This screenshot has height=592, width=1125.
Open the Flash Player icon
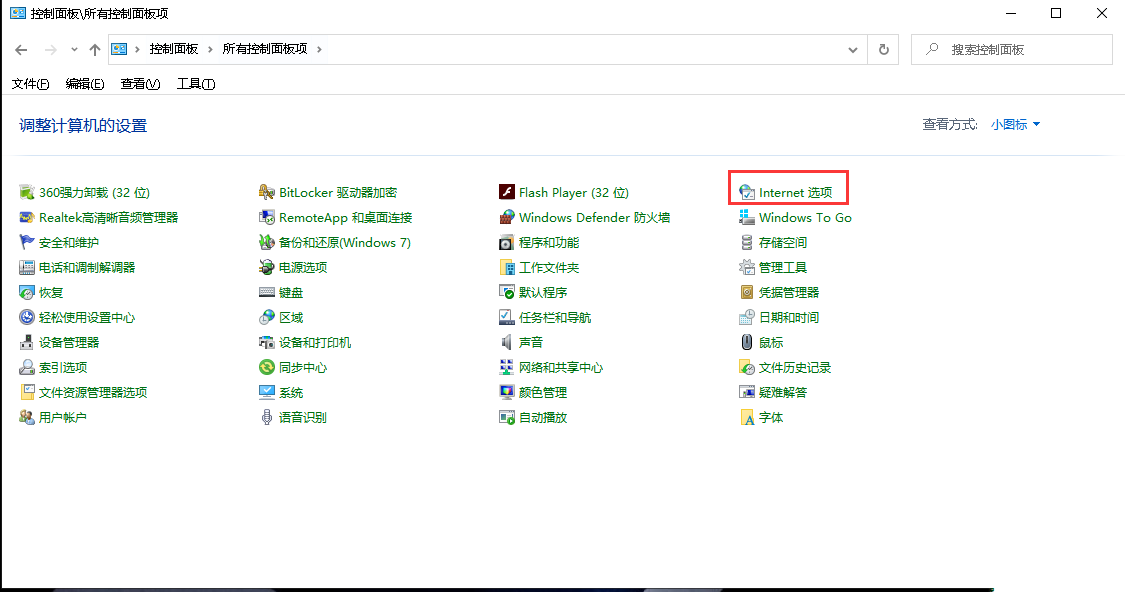(507, 192)
